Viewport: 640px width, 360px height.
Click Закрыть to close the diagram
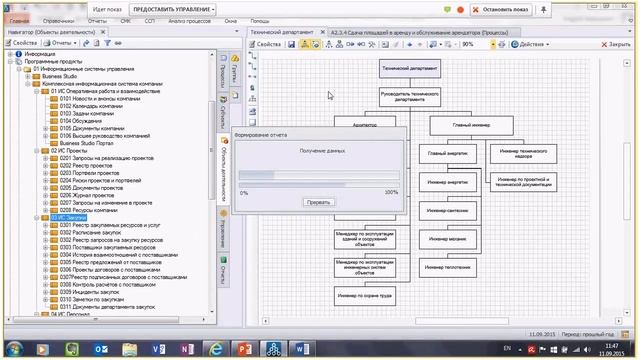616,44
